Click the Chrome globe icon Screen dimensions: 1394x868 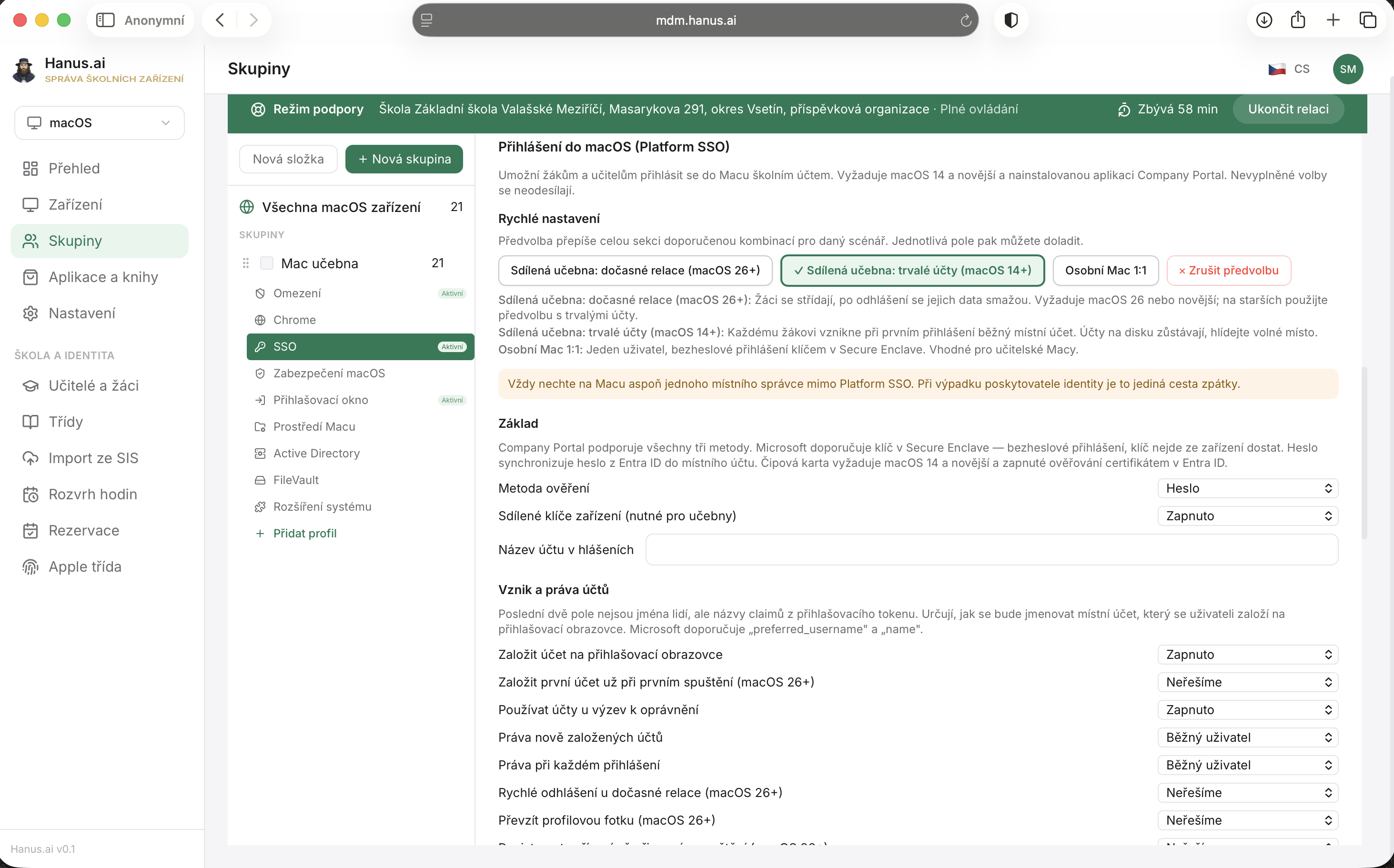click(260, 320)
